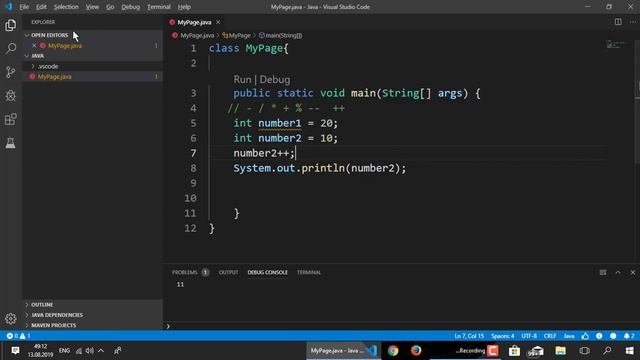Show hidden system tray icons
Screen dimensions: 640x360
click(x=101, y=351)
